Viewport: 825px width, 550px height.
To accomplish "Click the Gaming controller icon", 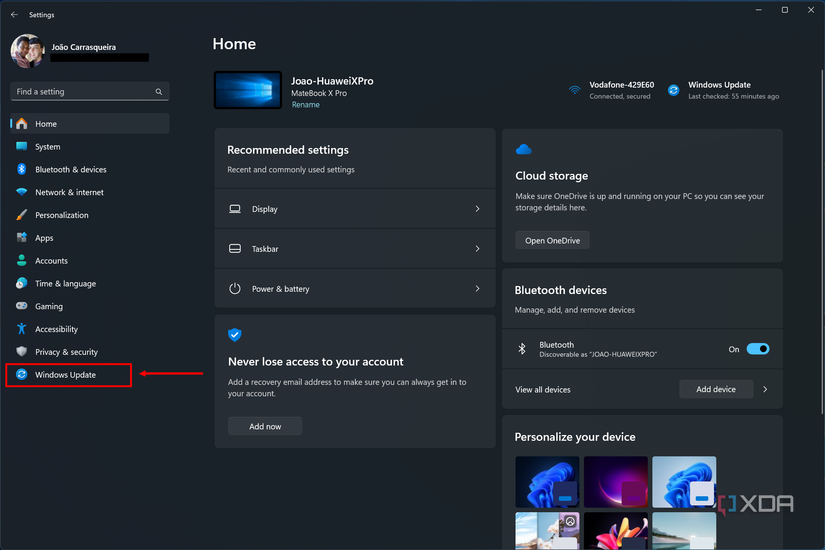I will (x=22, y=306).
